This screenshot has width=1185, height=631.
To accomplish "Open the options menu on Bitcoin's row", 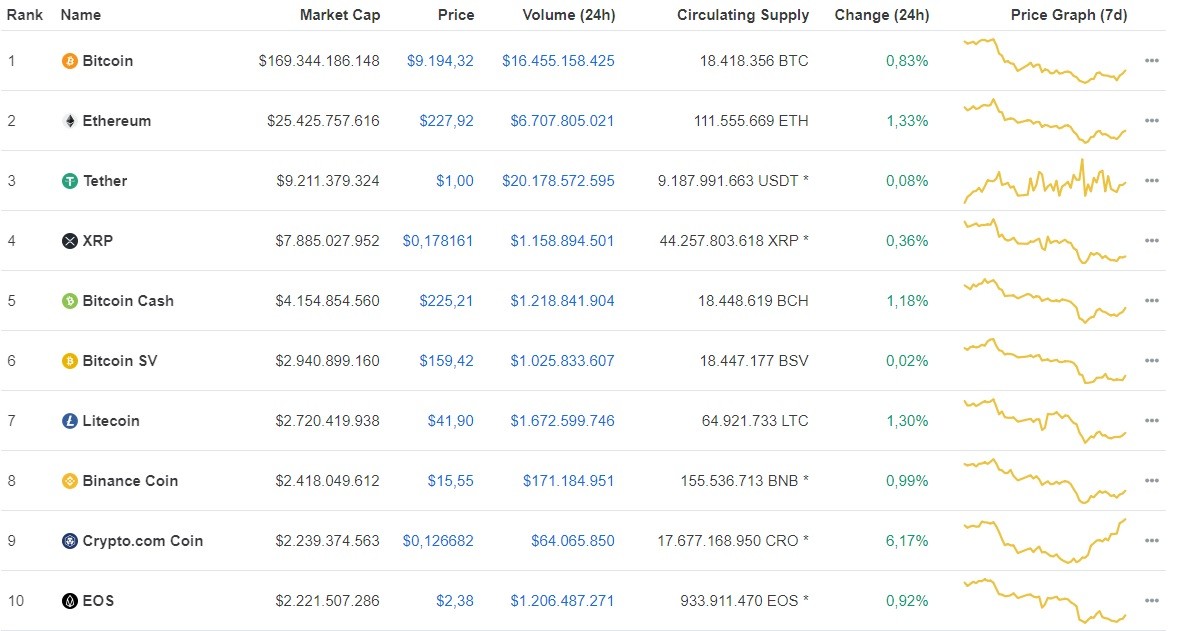I will click(x=1154, y=61).
